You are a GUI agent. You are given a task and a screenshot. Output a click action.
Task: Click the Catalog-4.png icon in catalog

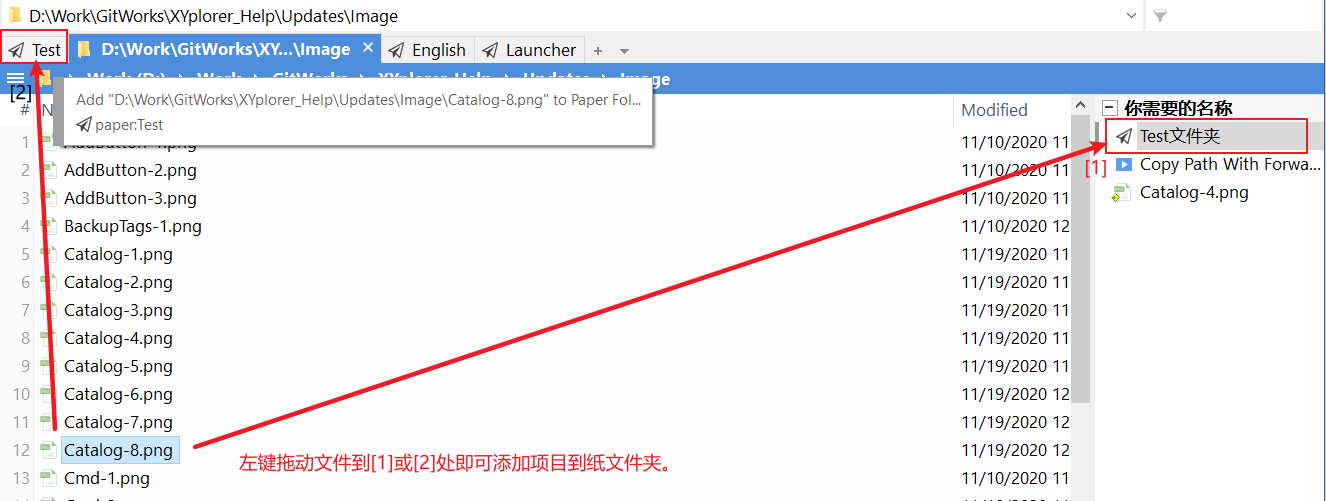tap(1123, 193)
